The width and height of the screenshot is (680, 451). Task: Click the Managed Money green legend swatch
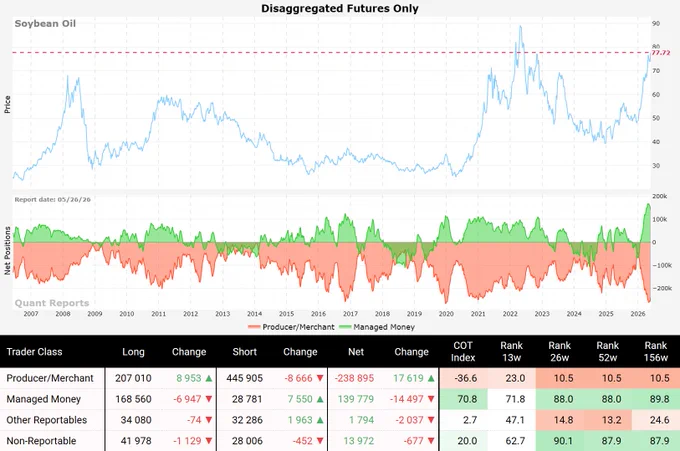(345, 327)
